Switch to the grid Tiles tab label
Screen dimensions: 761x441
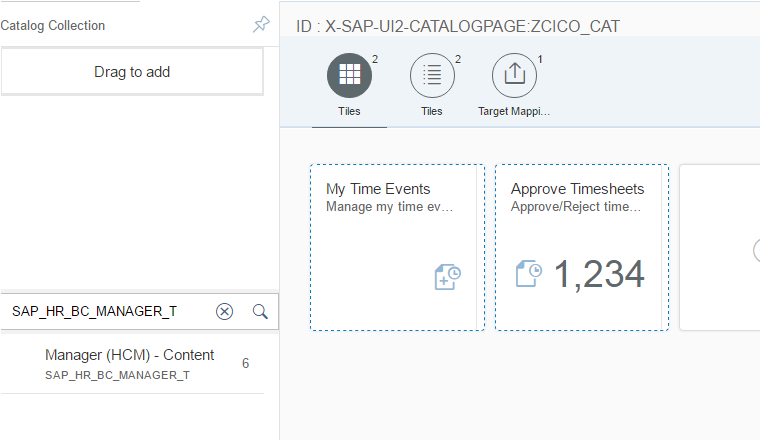click(349, 111)
